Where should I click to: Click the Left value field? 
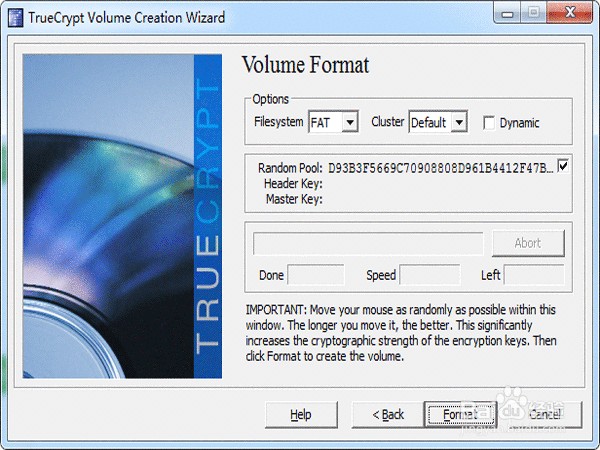(x=534, y=275)
